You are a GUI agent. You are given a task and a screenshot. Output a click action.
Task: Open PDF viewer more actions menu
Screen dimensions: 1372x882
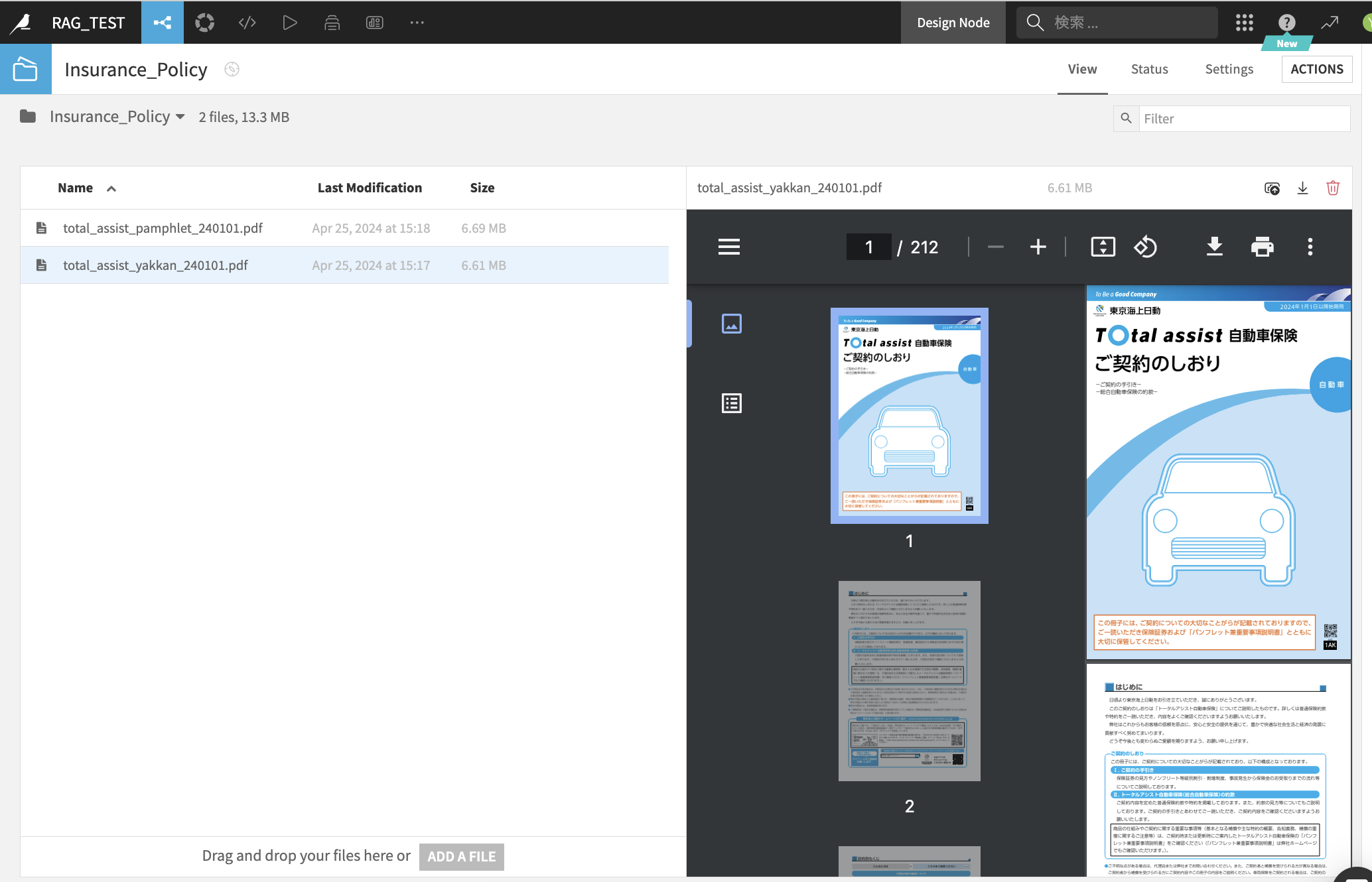[1310, 247]
